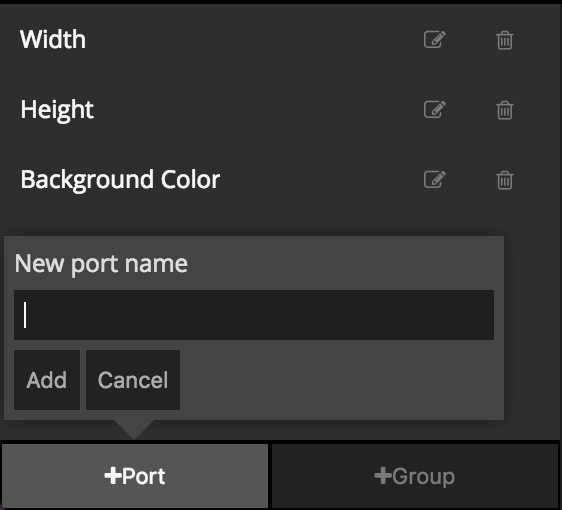Click the text cursor in the port name field
Screen dimensions: 562x510
tap(25, 315)
